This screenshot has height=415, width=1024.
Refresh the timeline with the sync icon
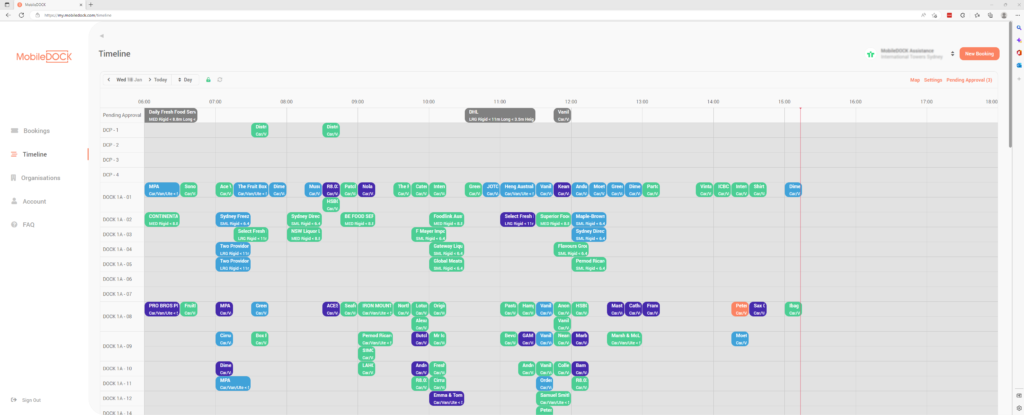point(220,80)
